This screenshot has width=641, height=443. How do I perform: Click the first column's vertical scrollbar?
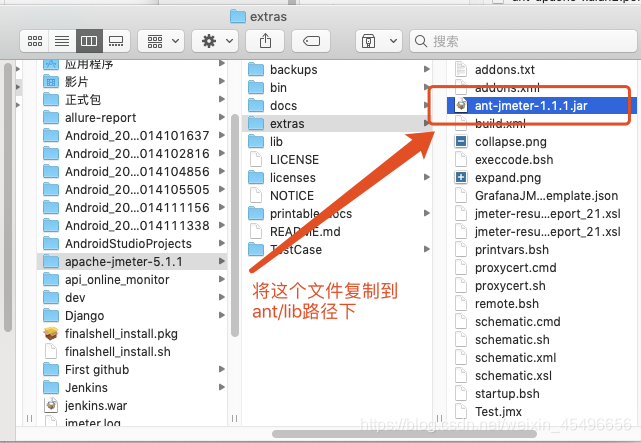tap(235, 225)
